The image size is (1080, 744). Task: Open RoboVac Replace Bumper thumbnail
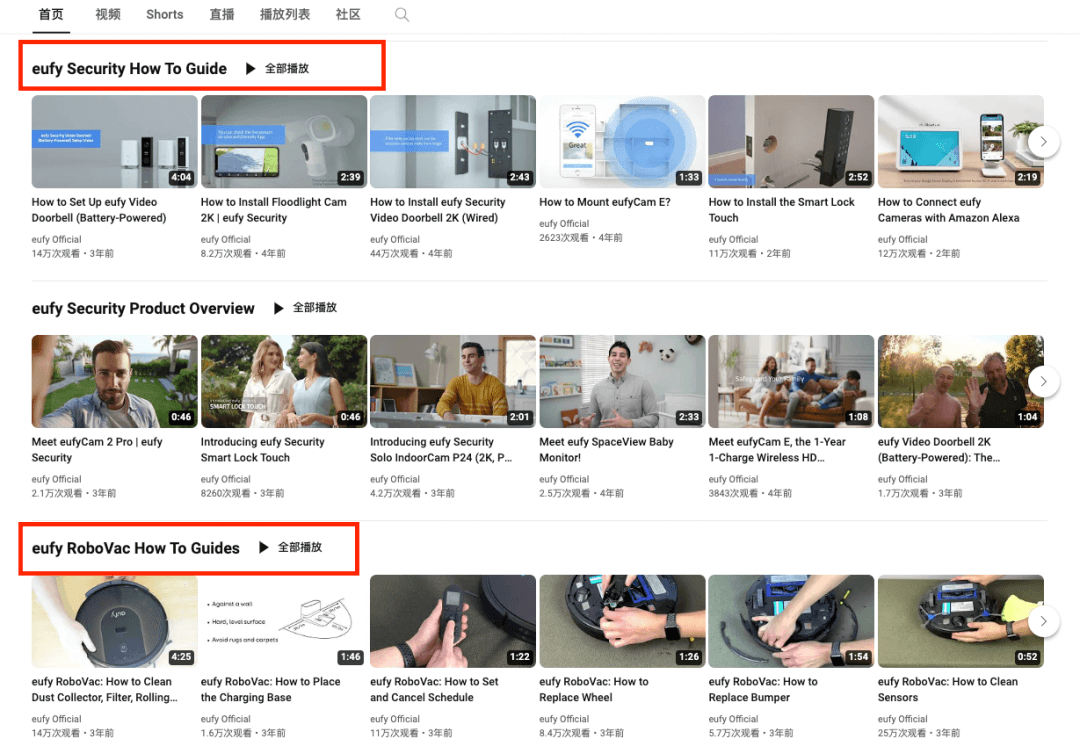click(x=791, y=621)
